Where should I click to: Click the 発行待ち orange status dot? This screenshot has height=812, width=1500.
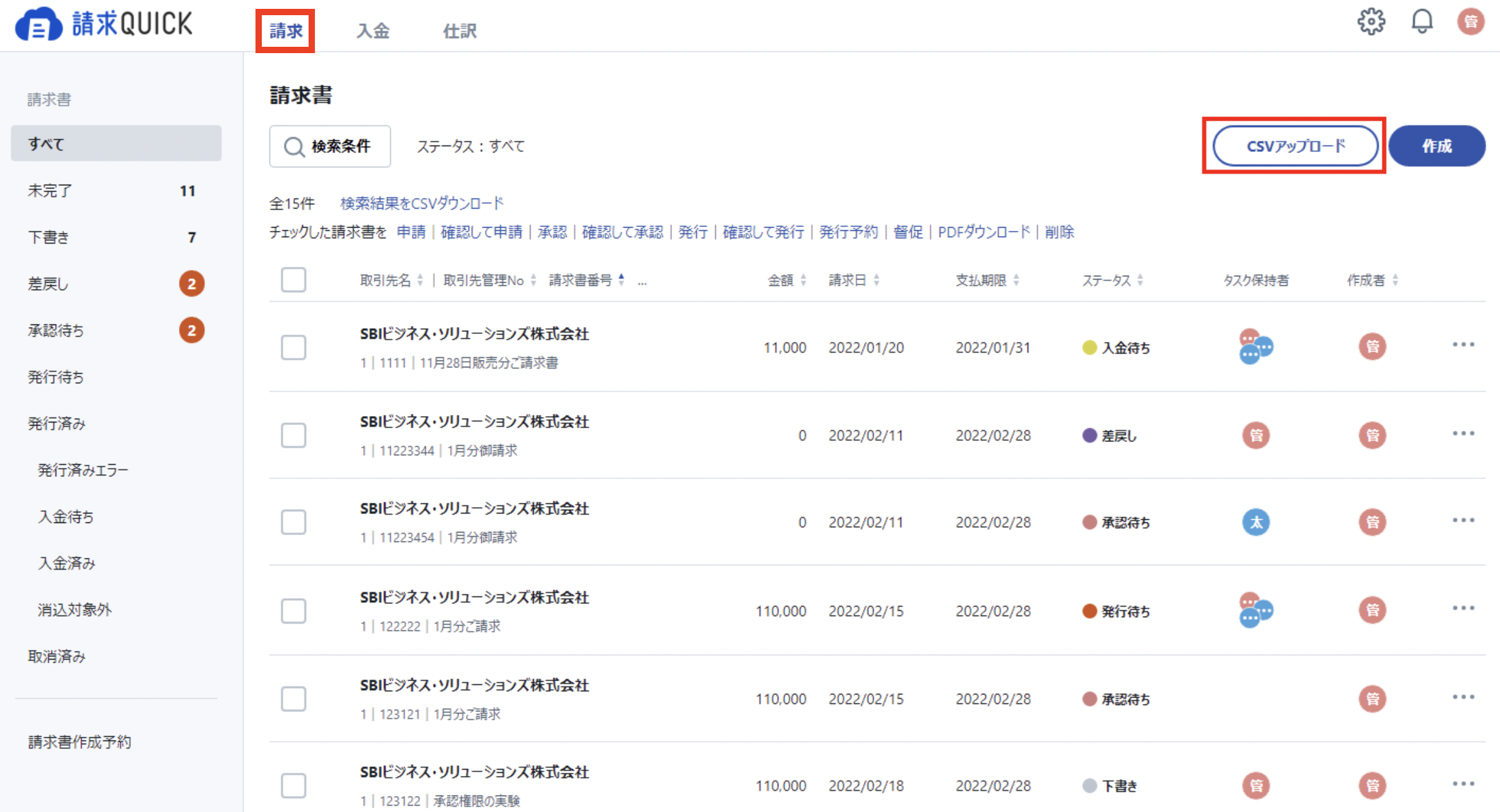pos(1089,611)
